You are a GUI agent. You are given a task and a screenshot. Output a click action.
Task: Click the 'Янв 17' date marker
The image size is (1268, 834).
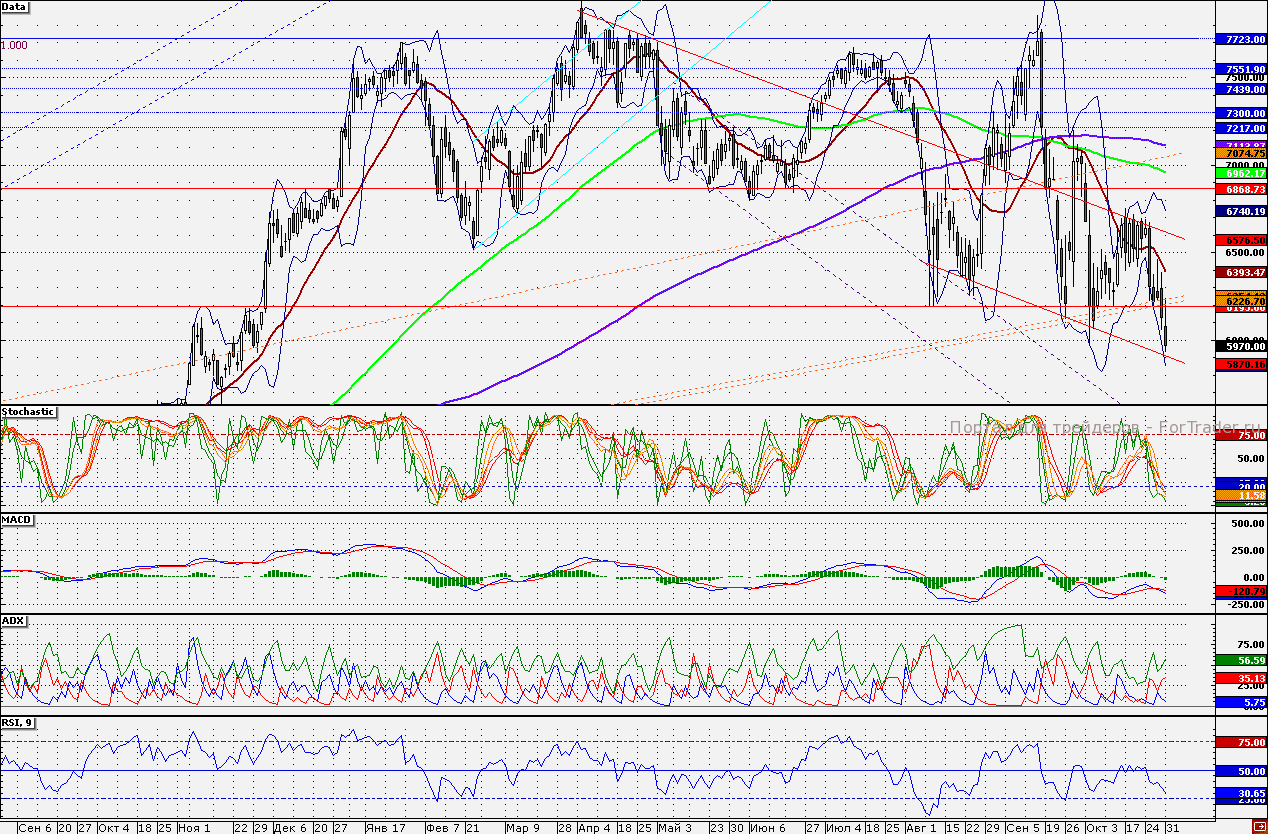[385, 828]
